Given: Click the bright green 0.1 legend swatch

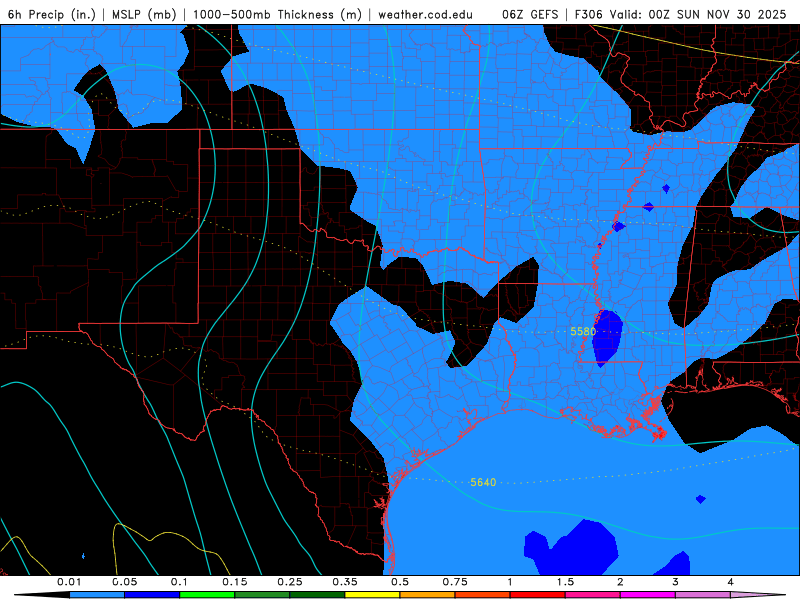Looking at the screenshot, I should click(207, 595).
